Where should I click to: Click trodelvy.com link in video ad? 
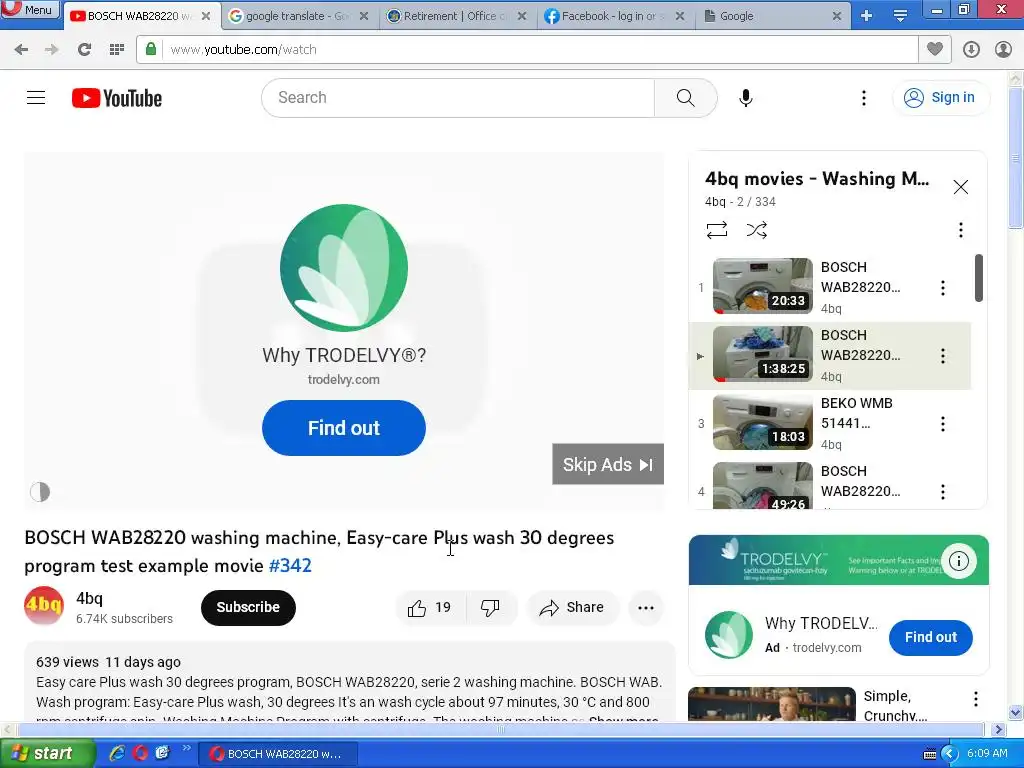pos(344,379)
